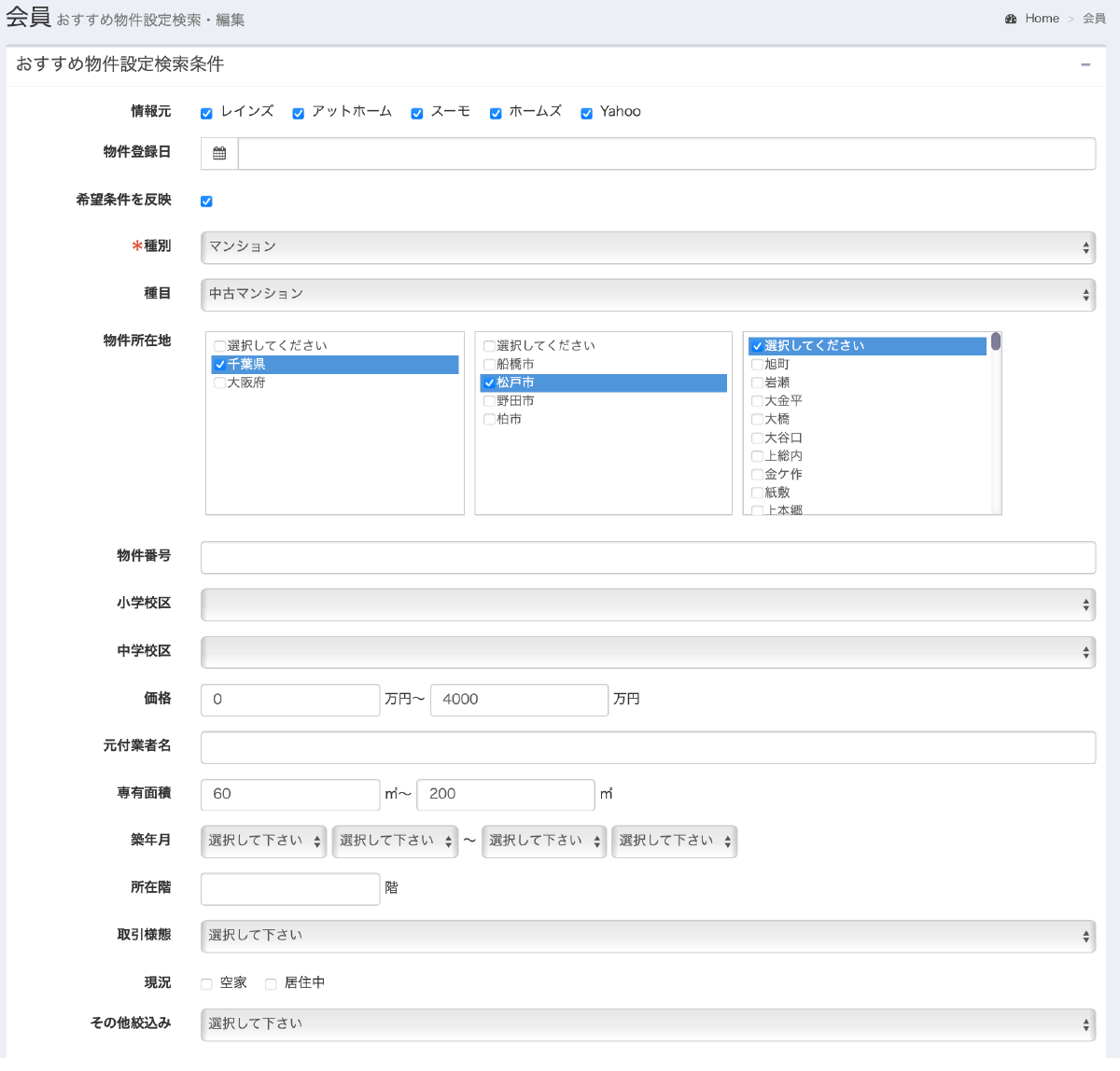Select 松戸市 in the city list
The height and width of the screenshot is (1071, 1120).
(604, 382)
